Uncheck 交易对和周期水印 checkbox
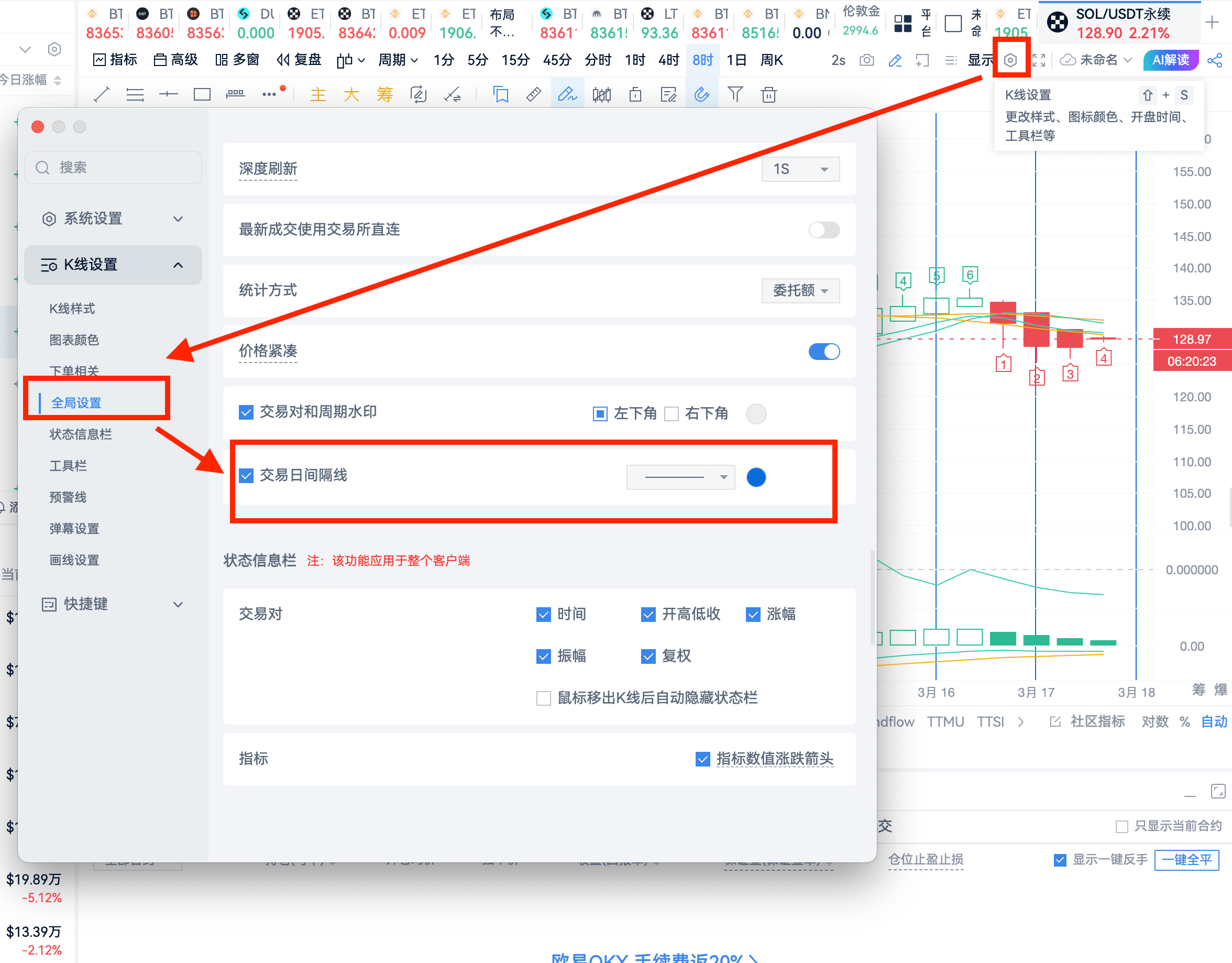 click(x=246, y=412)
